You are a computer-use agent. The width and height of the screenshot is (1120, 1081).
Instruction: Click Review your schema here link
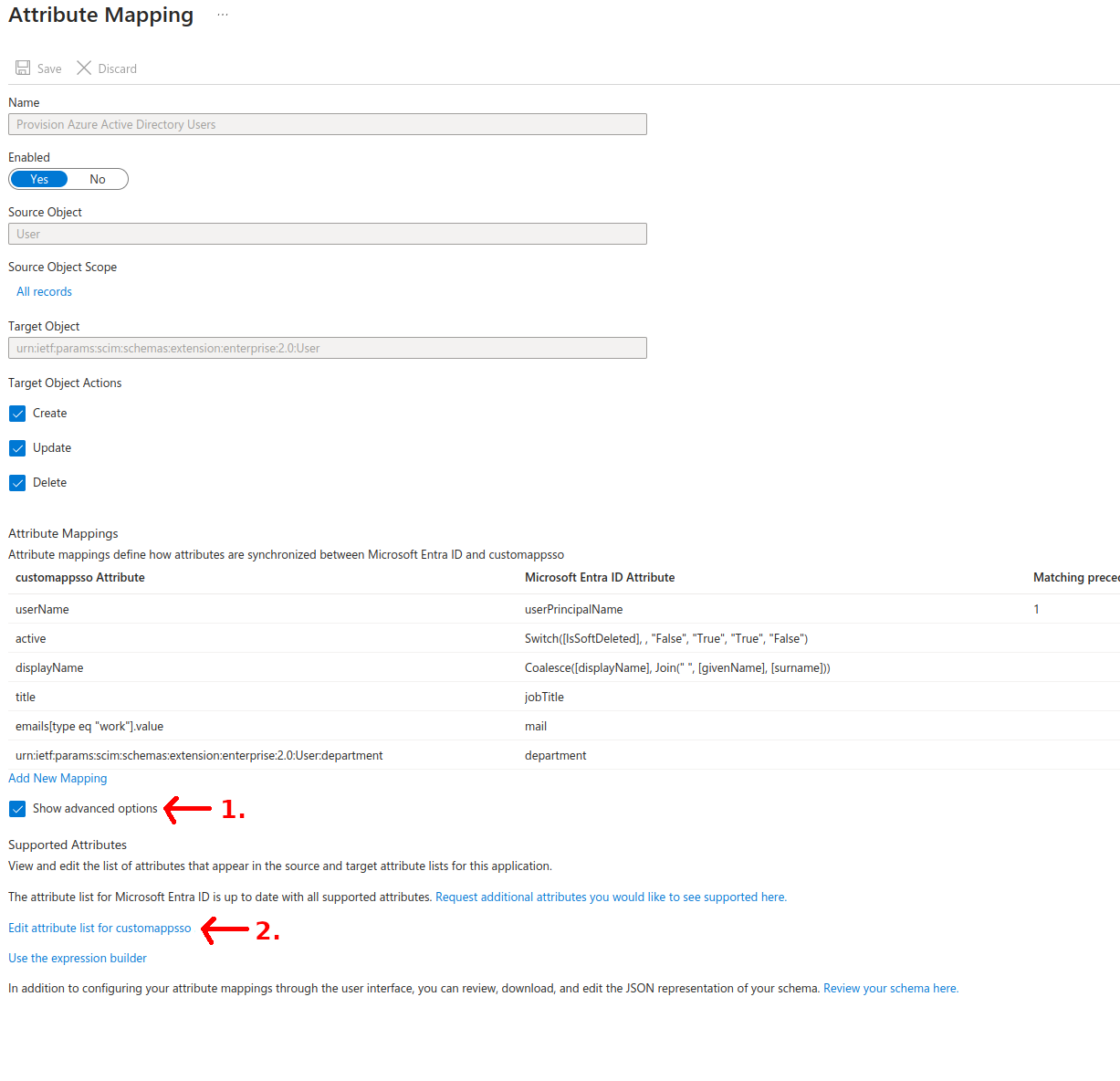pyautogui.click(x=890, y=988)
